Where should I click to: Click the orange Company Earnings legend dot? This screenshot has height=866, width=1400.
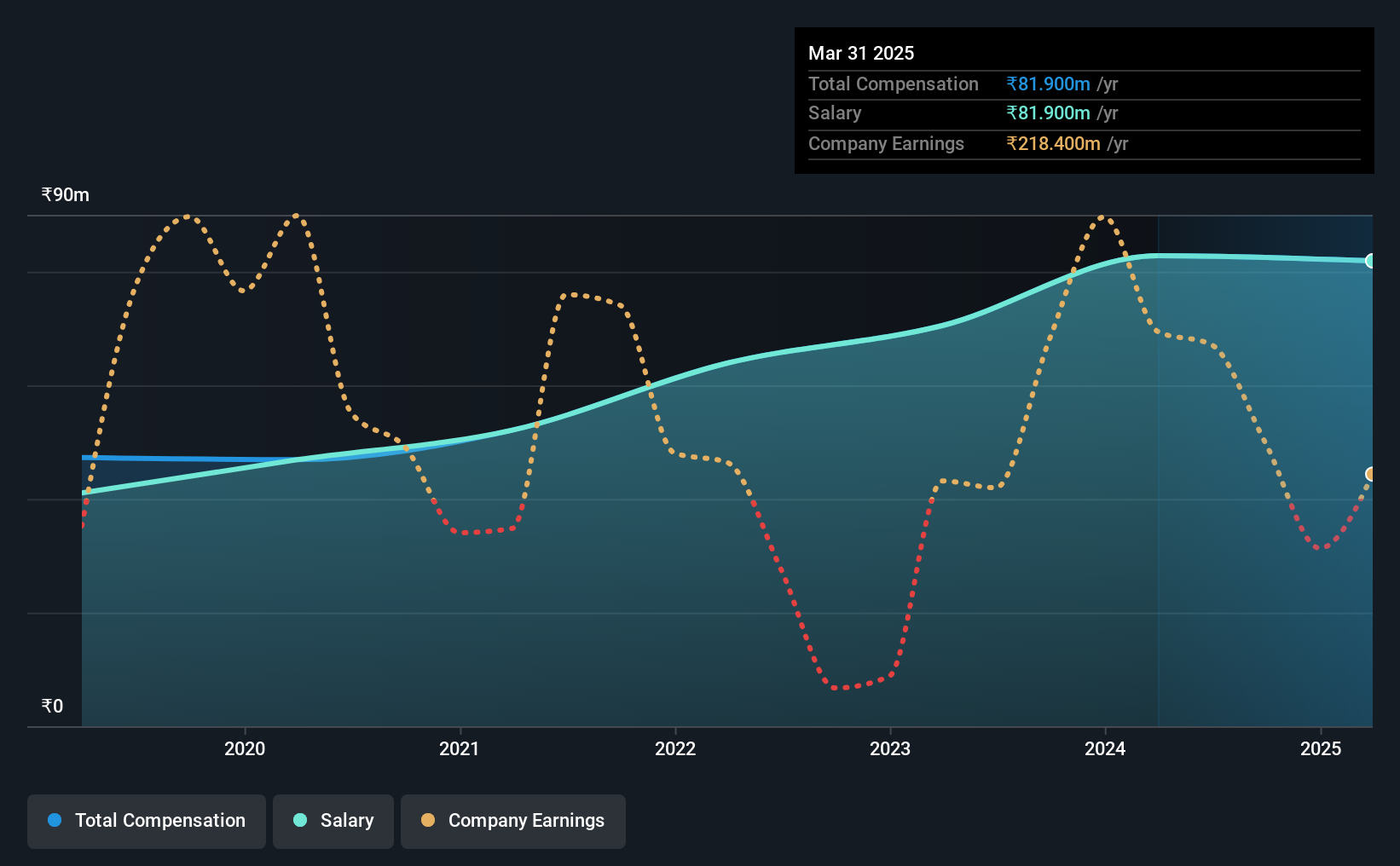pyautogui.click(x=428, y=820)
